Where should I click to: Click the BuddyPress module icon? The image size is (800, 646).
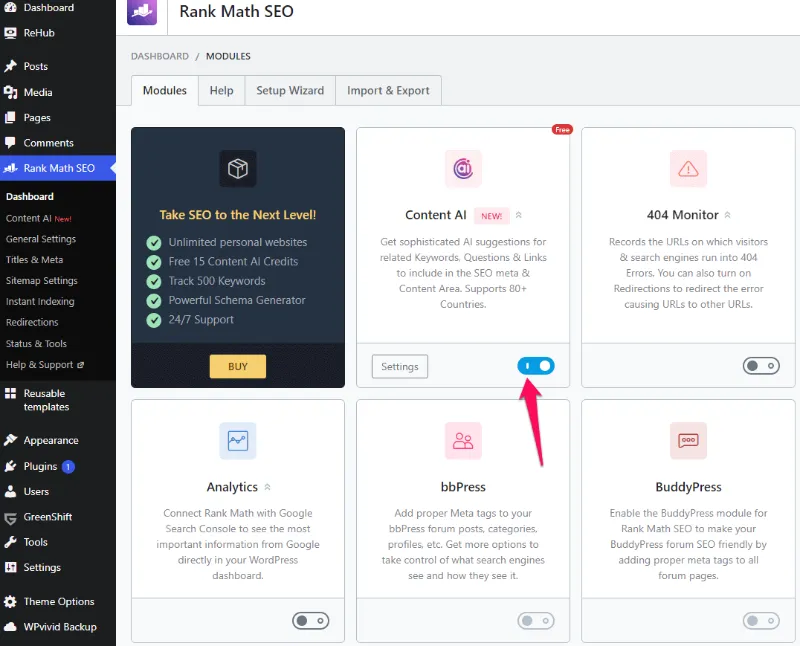point(688,440)
